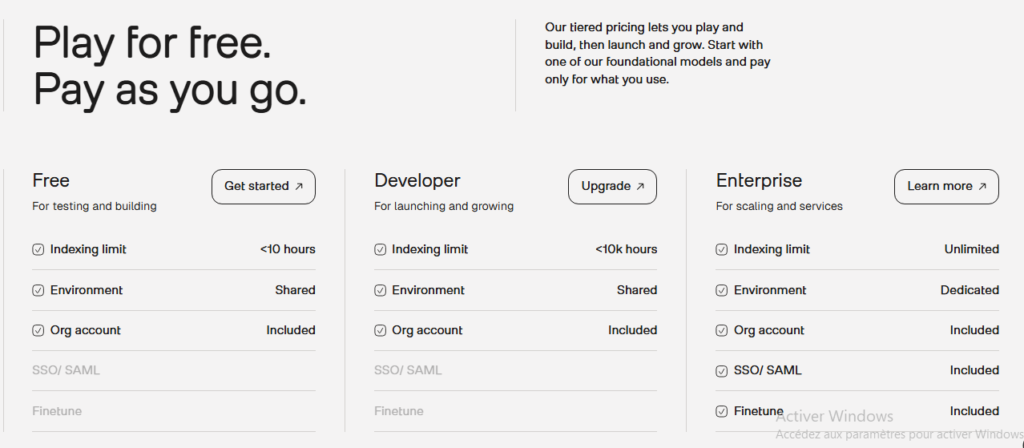Click the arrow icon inside Get started
The width and height of the screenshot is (1024, 448).
[x=299, y=186]
